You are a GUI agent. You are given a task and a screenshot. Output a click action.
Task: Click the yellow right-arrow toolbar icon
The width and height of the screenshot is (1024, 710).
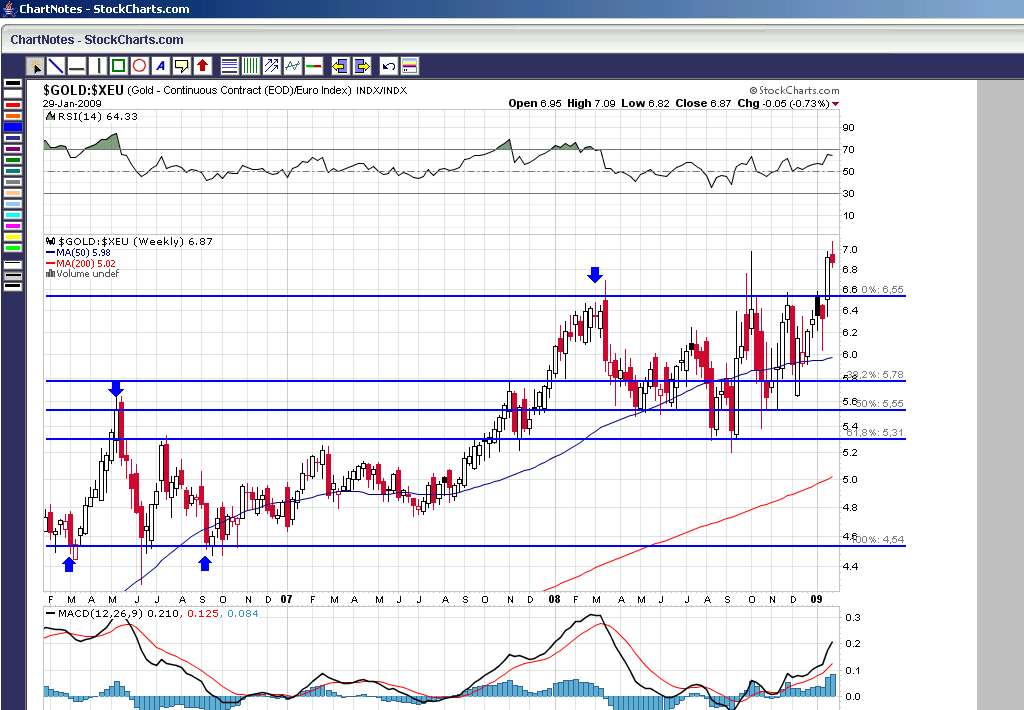[361, 66]
